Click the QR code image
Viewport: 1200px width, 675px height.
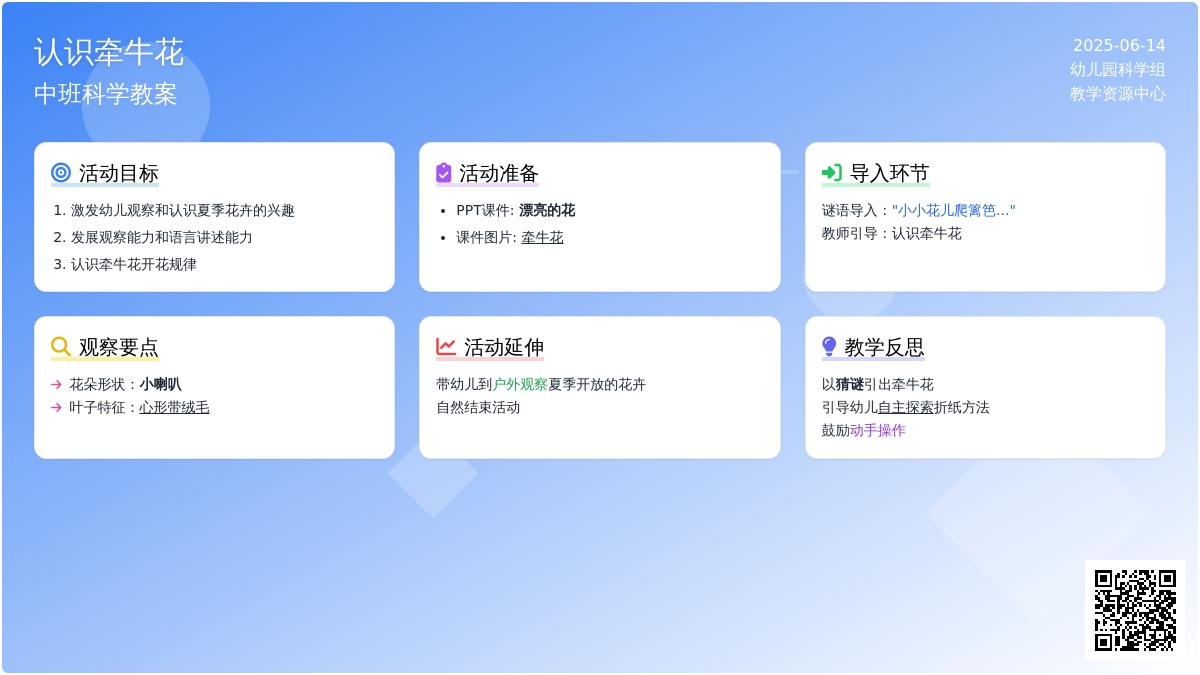point(1135,610)
